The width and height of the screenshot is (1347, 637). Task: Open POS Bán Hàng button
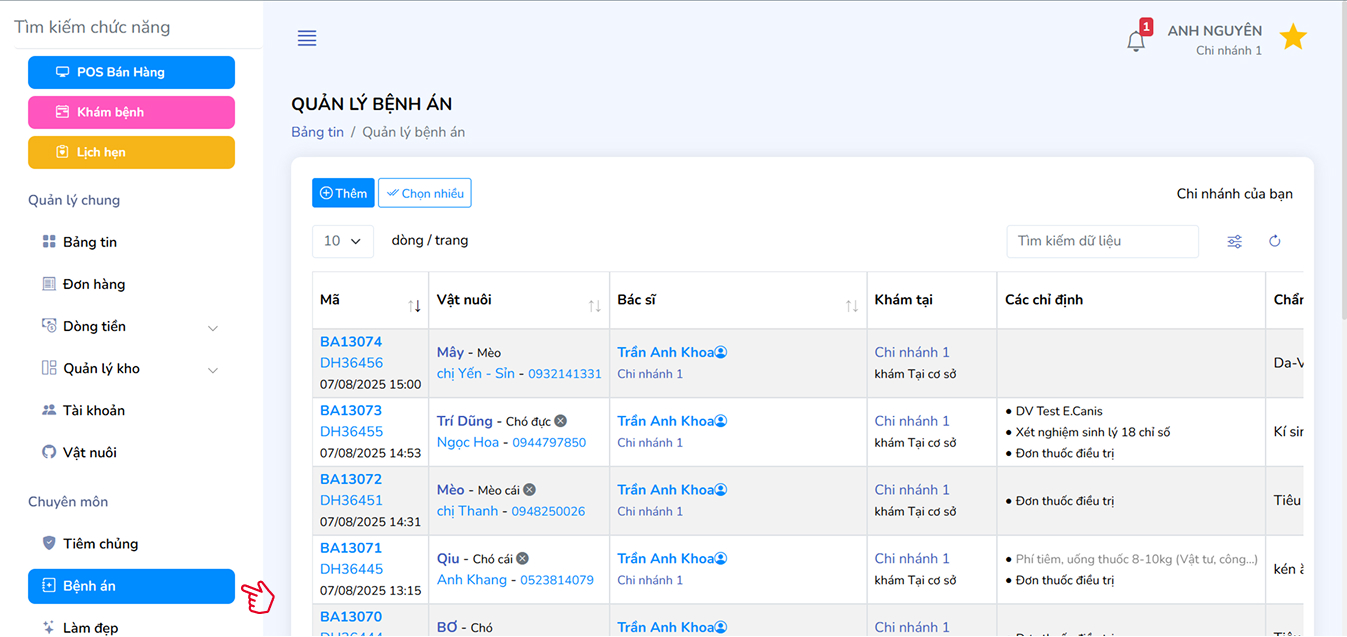click(131, 72)
